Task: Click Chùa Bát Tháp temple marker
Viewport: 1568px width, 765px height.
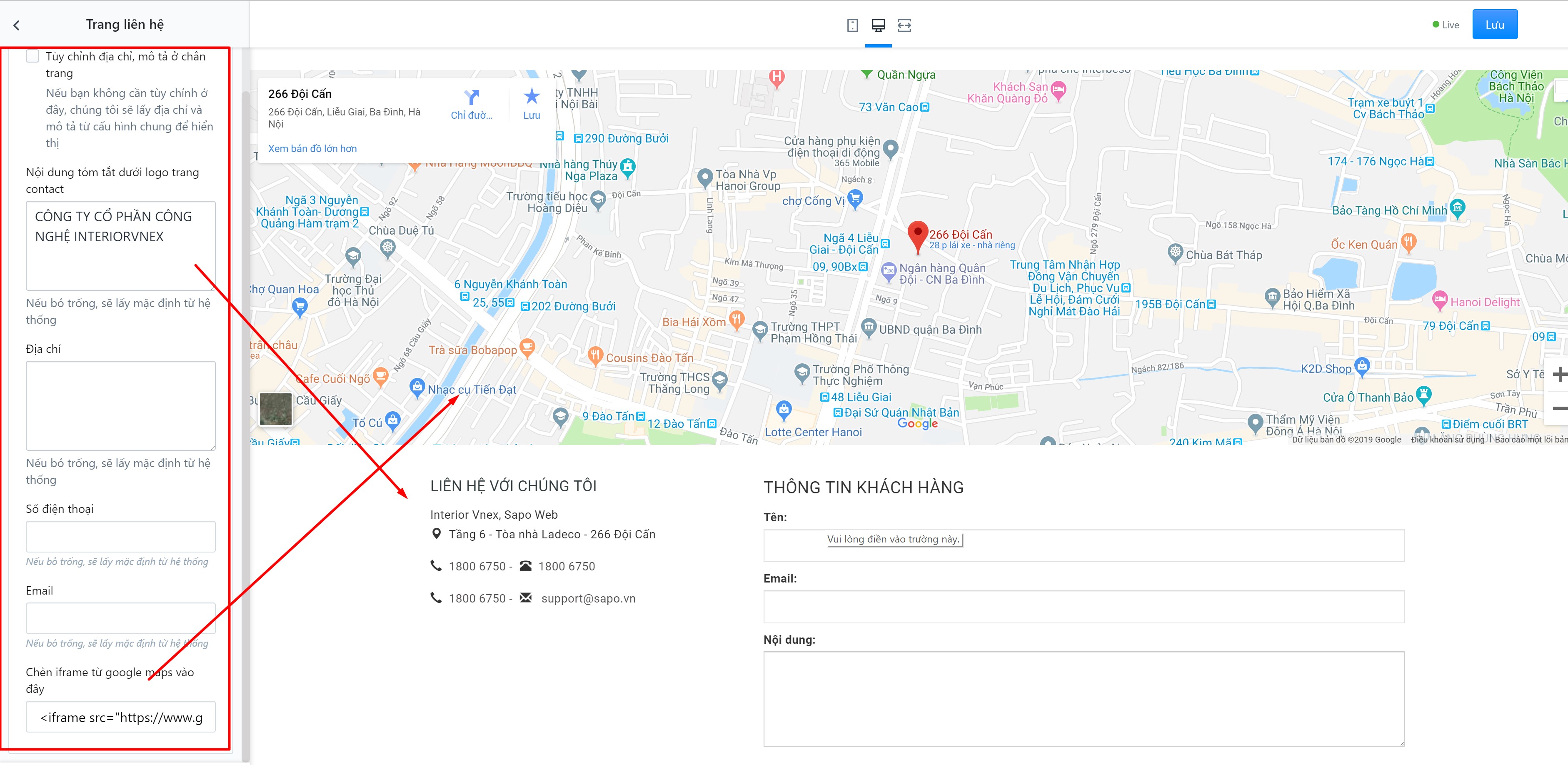Action: 1175,253
